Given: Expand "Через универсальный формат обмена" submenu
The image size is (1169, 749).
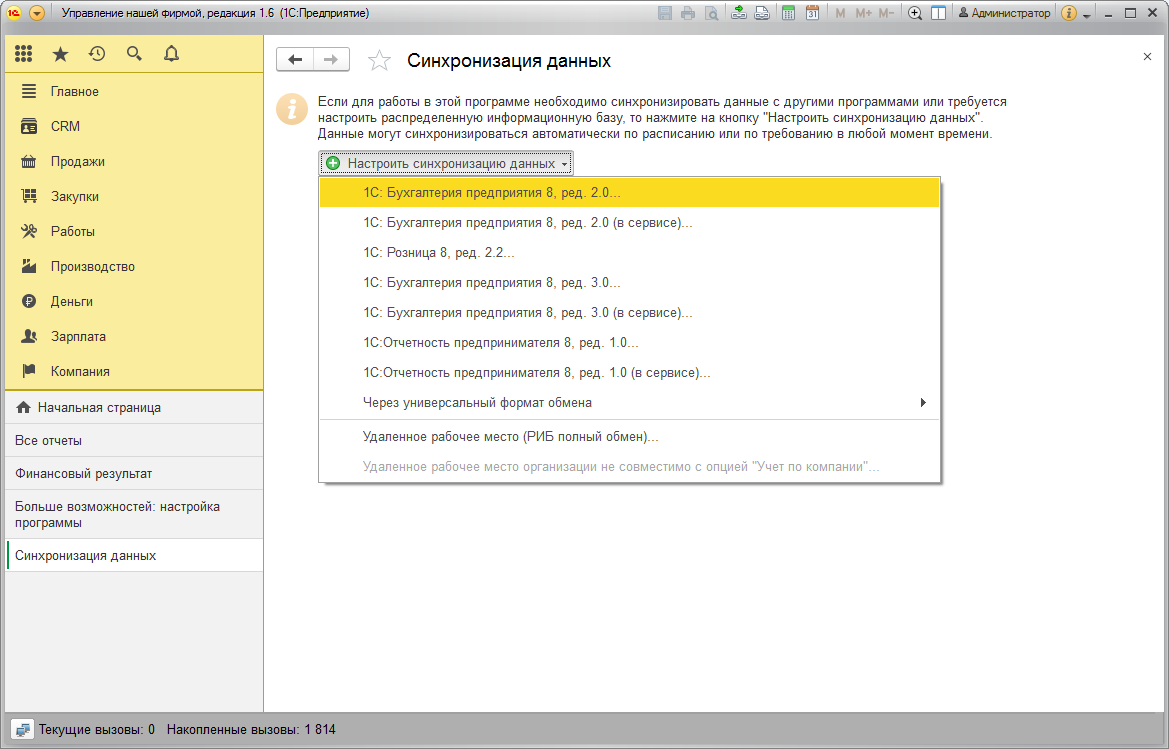Looking at the screenshot, I should (x=628, y=402).
